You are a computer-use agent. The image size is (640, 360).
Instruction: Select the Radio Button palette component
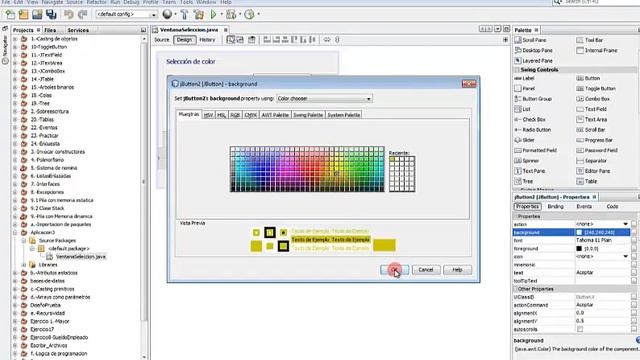tap(533, 129)
